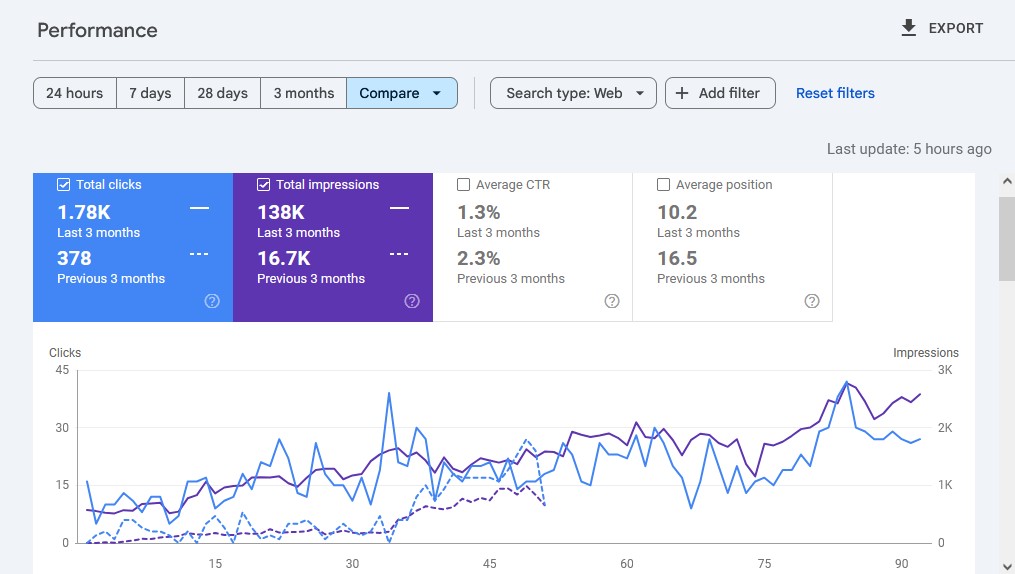The height and width of the screenshot is (574, 1015).
Task: Open the Compare date range dropdown
Action: 401,93
